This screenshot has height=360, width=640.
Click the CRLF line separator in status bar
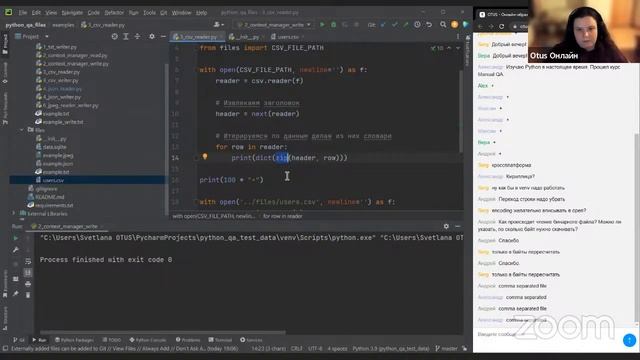[x=297, y=349]
